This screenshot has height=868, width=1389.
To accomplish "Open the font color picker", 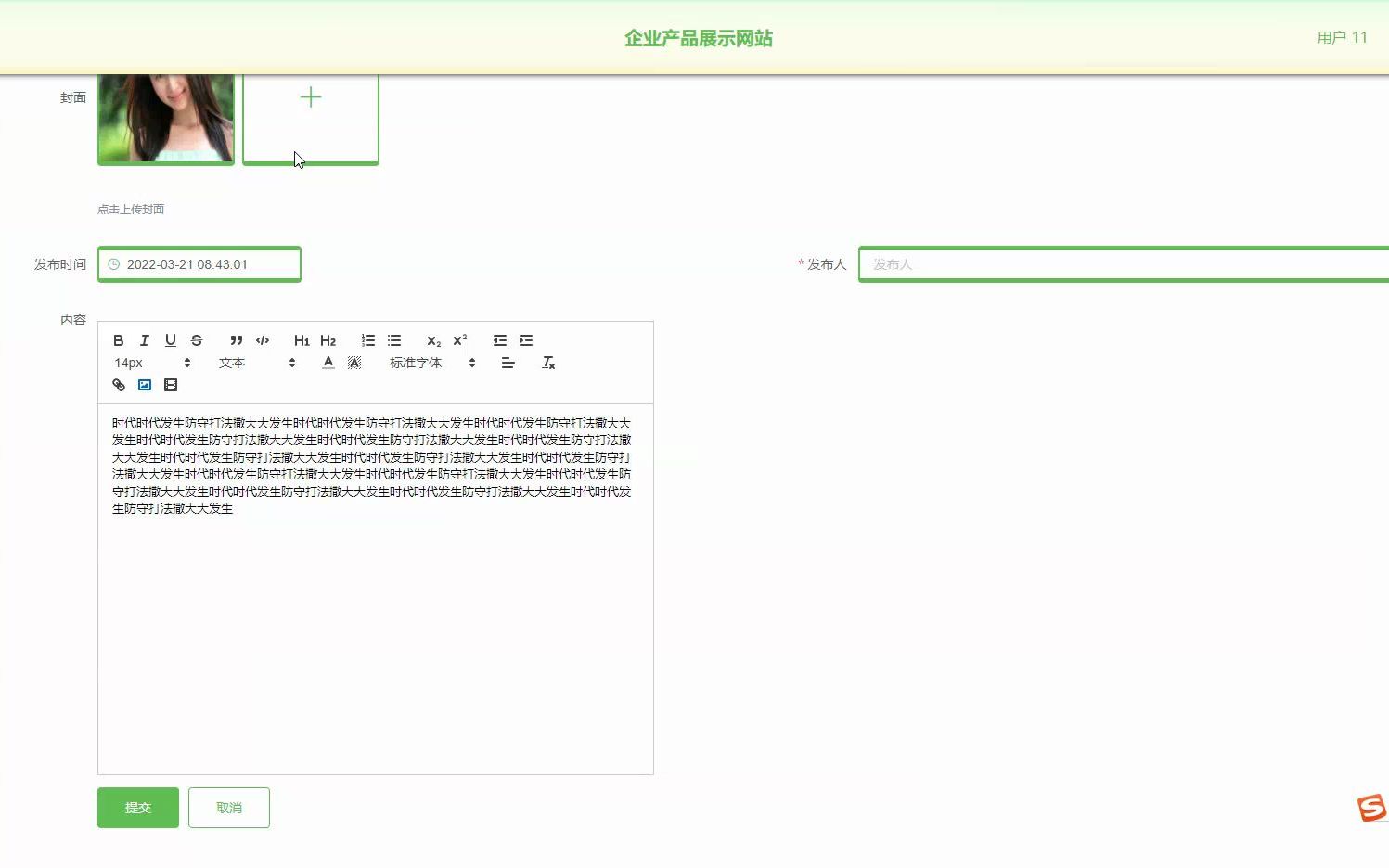I will point(328,363).
